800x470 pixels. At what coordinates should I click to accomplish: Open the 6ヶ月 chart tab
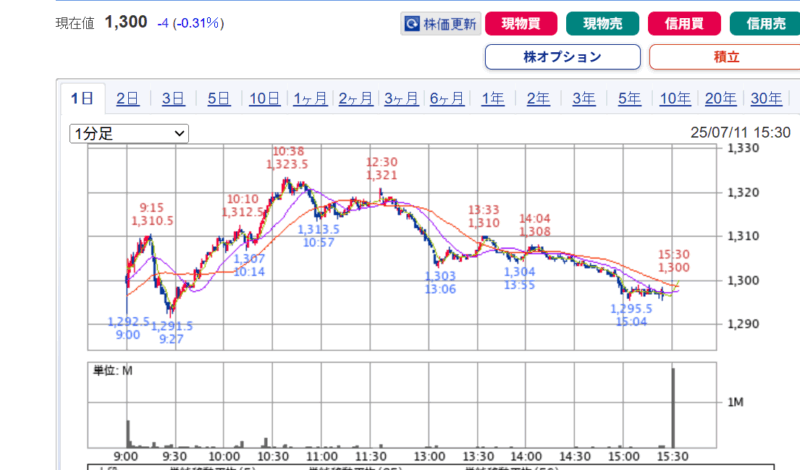(447, 98)
